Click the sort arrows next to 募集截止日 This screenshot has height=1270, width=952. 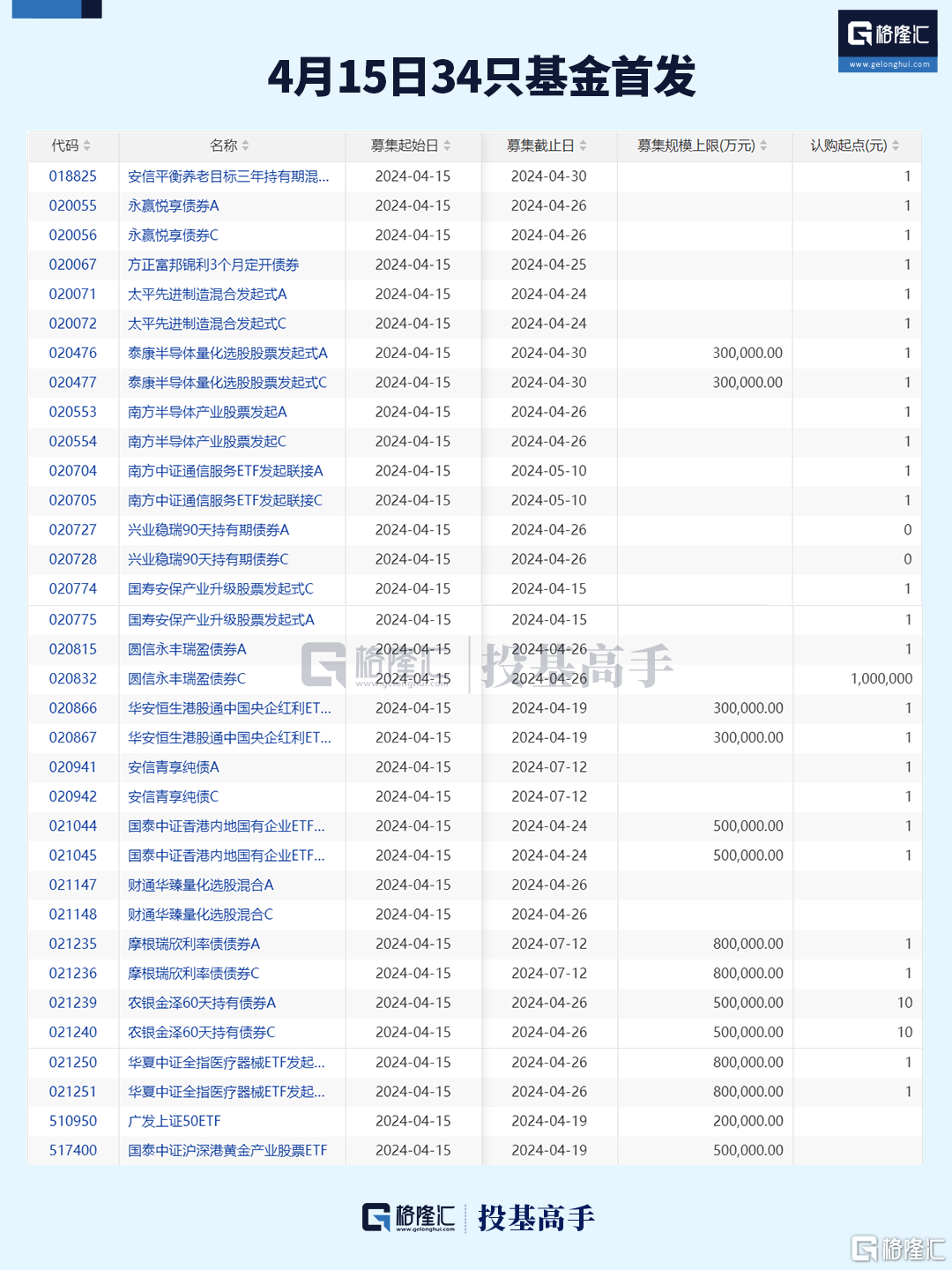pyautogui.click(x=583, y=146)
